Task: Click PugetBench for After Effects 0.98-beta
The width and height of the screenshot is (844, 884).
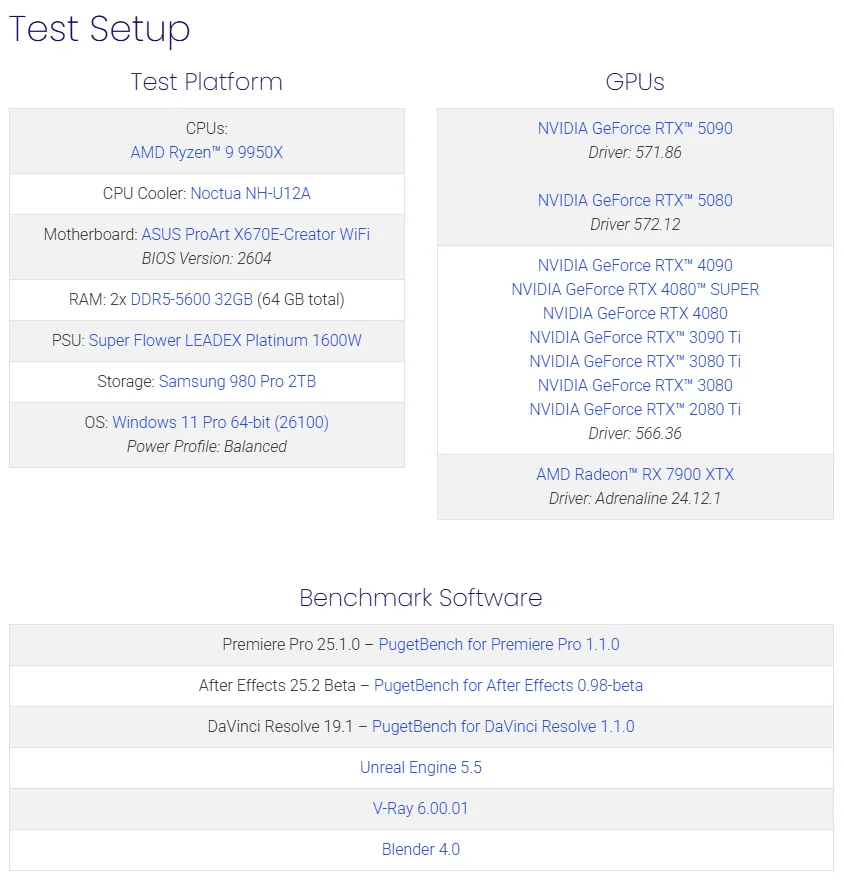Action: (x=508, y=686)
